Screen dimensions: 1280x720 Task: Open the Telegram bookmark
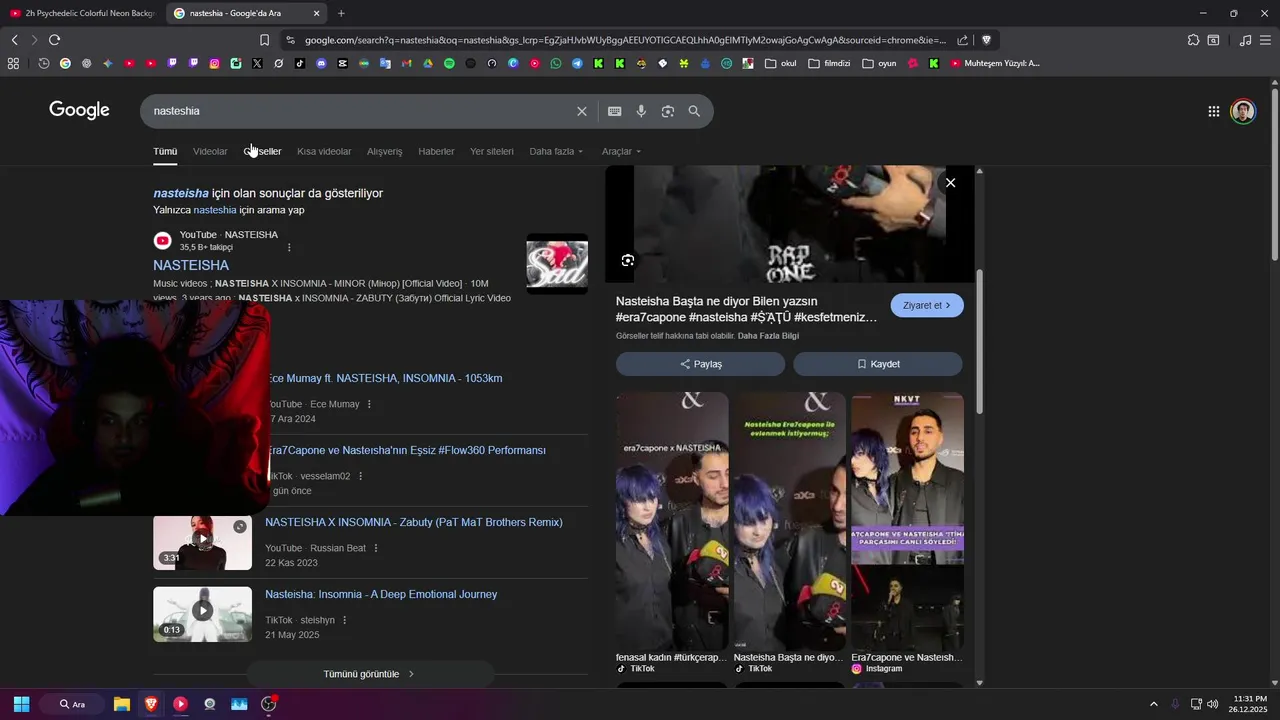(577, 63)
